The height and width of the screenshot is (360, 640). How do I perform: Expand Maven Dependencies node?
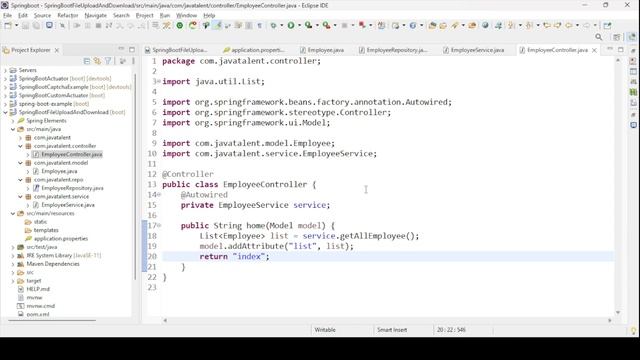click(x=13, y=264)
